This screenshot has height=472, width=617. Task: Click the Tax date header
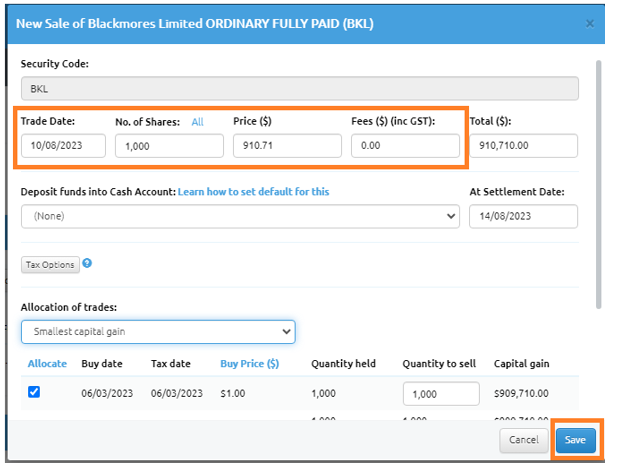point(170,363)
